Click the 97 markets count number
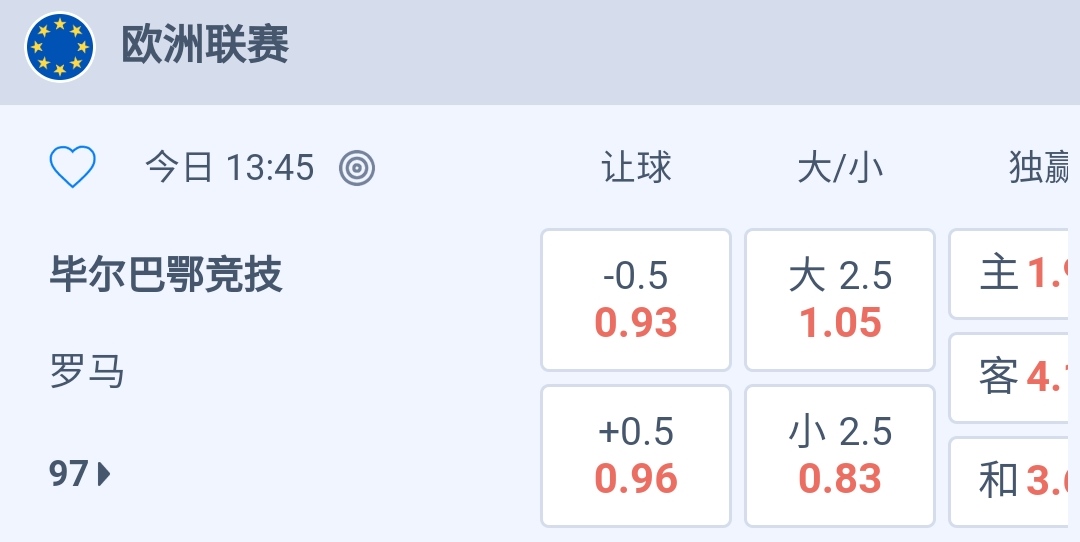Screen dimensions: 1080x542 69,473
